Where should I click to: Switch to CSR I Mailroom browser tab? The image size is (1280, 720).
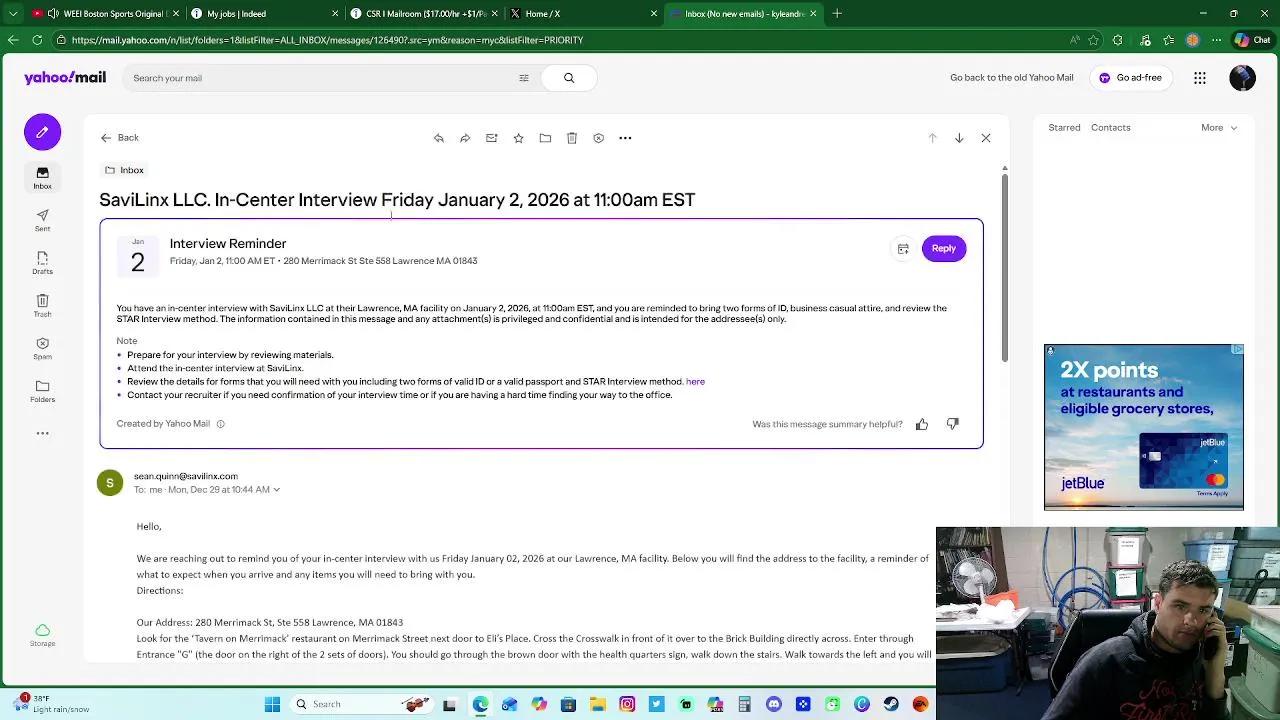click(425, 14)
